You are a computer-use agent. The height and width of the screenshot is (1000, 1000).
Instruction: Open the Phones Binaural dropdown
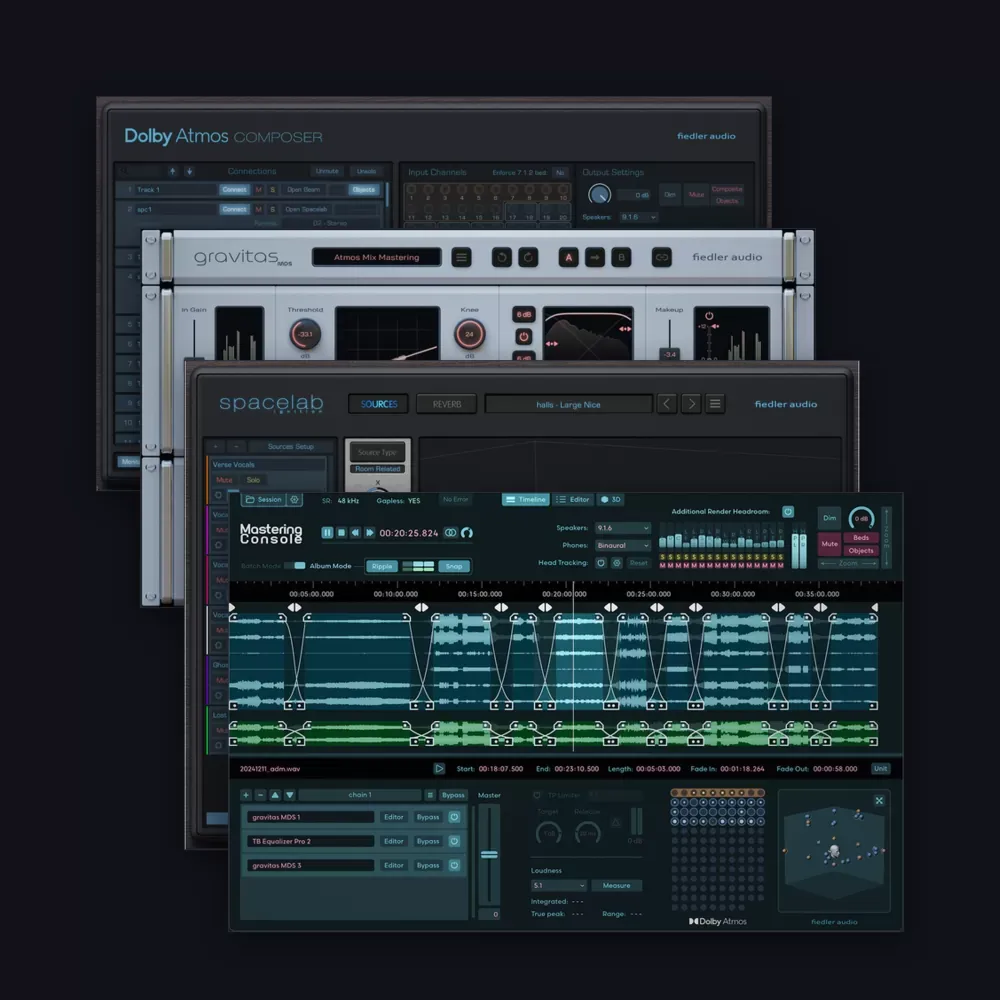(622, 545)
